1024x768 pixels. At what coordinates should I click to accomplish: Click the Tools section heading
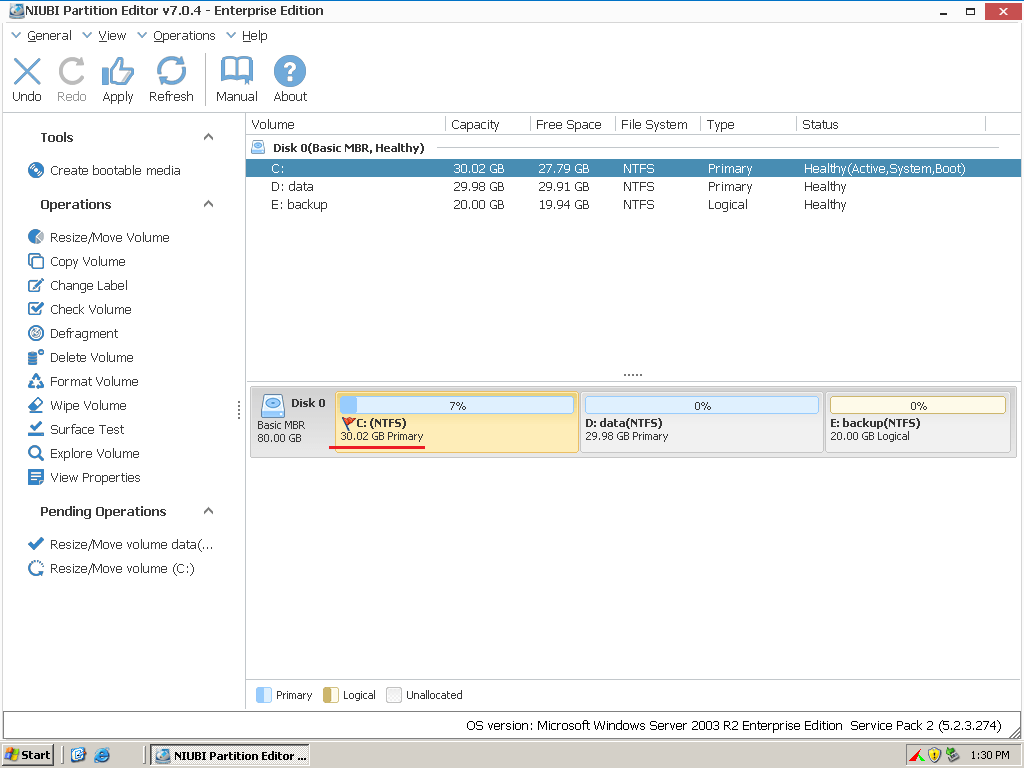57,137
